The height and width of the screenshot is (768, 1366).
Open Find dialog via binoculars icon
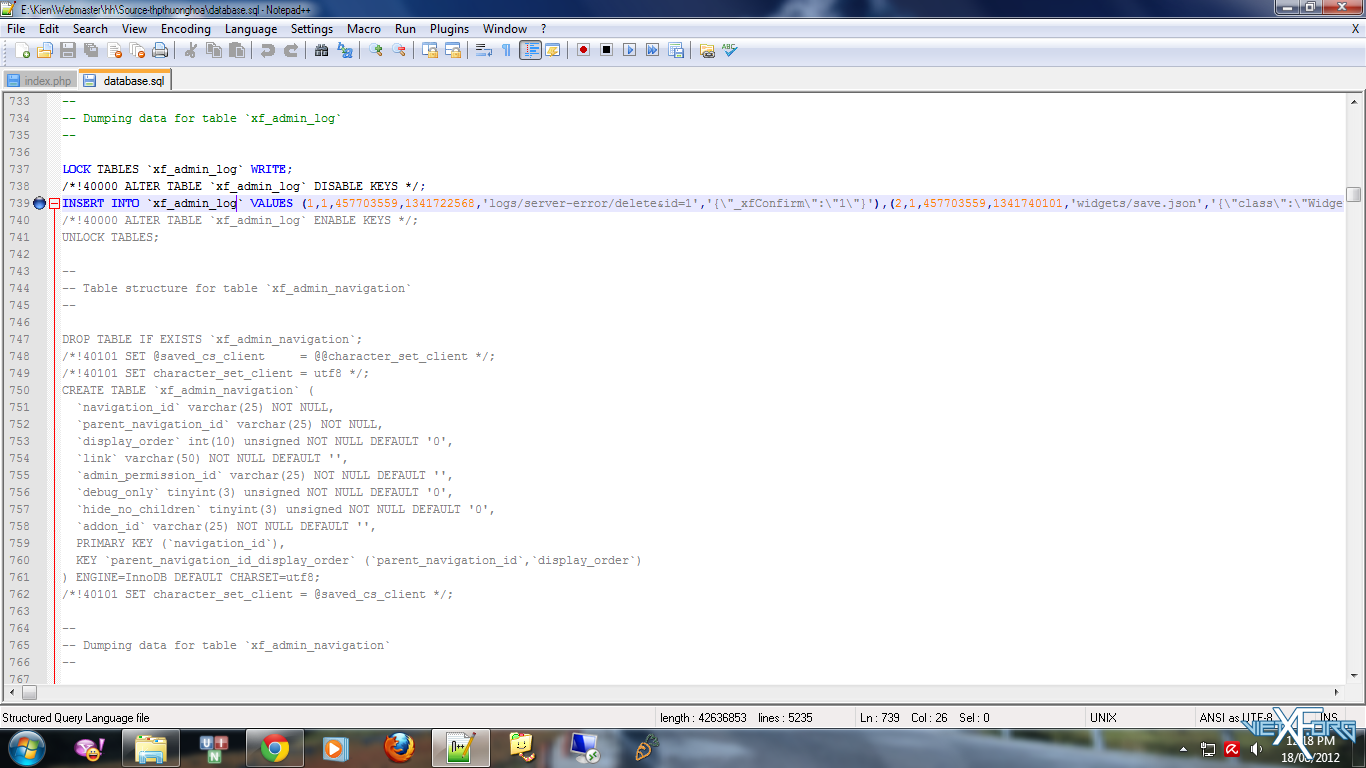pos(321,50)
